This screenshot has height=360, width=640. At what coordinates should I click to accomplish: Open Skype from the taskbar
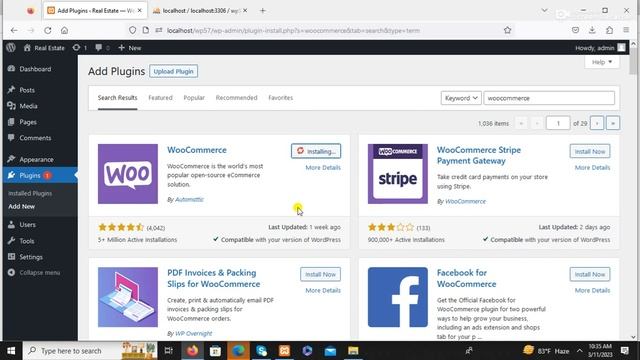point(261,351)
